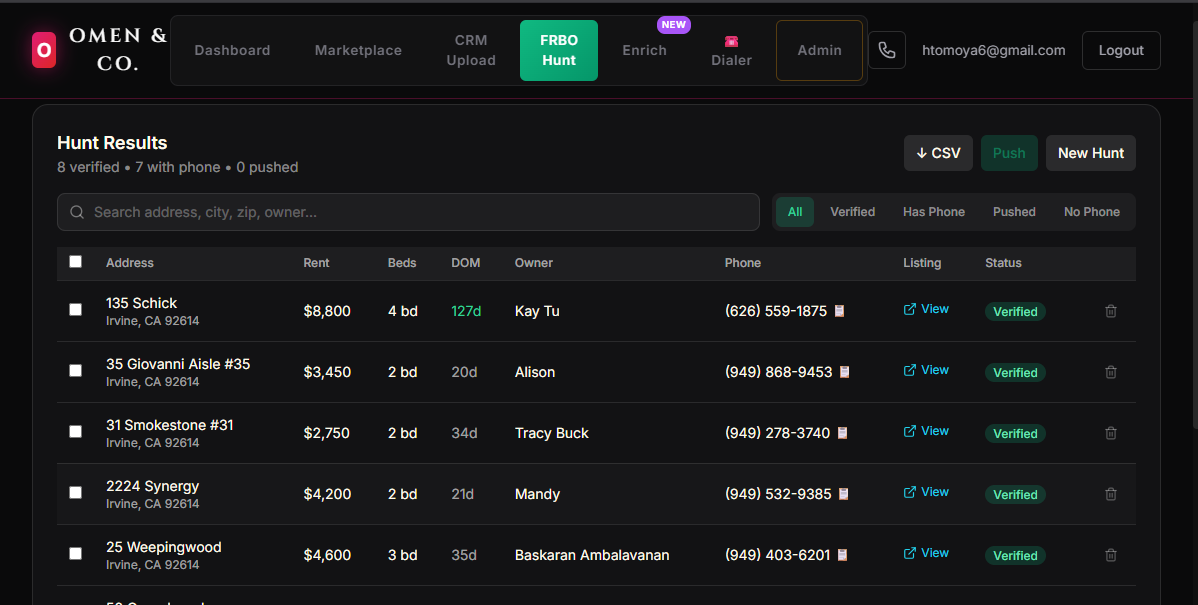Copy Alison's number using the clipboard icon
1198x605 pixels.
pos(845,372)
